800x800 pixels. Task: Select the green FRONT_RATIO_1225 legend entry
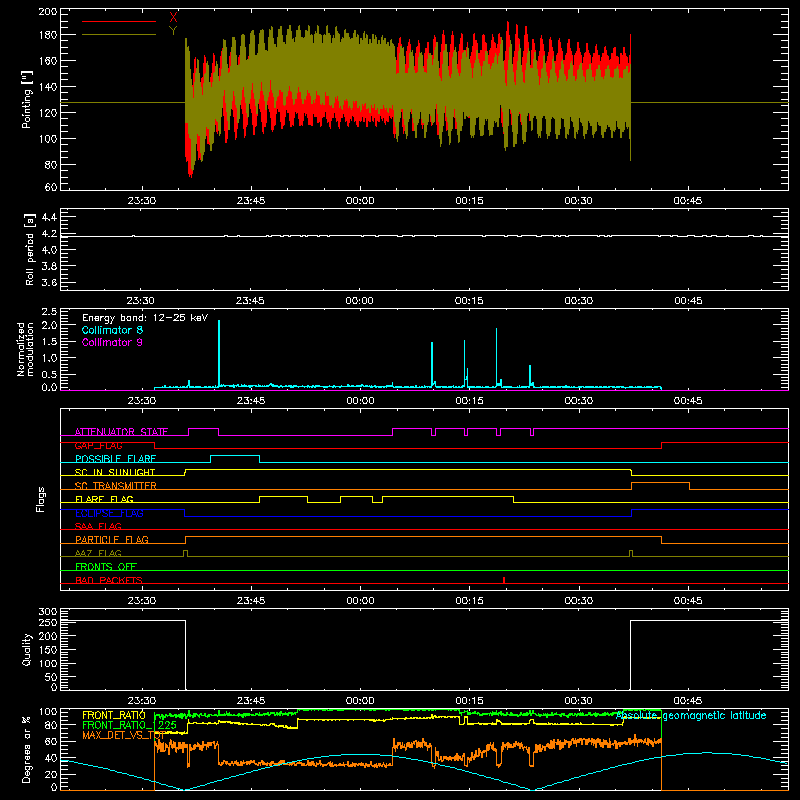(x=130, y=725)
